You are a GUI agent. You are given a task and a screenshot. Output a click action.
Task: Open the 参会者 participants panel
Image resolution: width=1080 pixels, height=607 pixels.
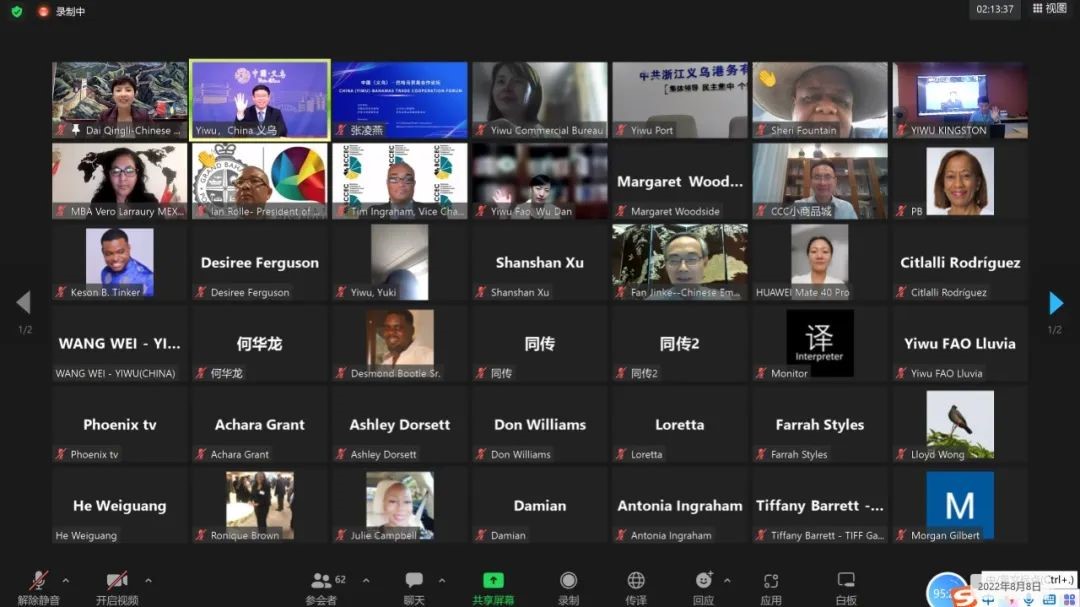click(322, 588)
